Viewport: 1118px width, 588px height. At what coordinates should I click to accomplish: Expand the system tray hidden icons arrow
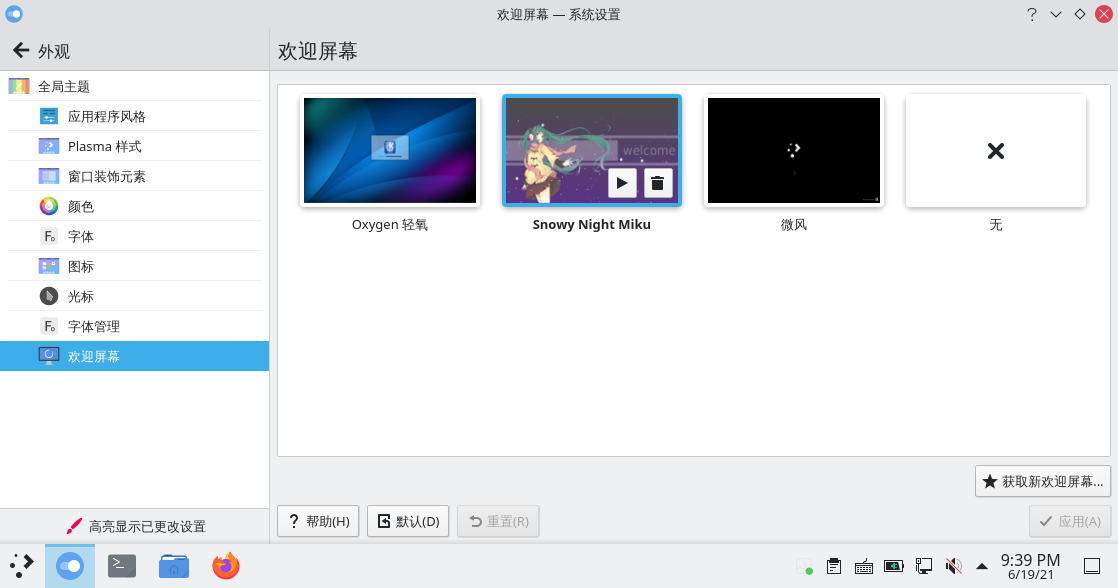982,566
